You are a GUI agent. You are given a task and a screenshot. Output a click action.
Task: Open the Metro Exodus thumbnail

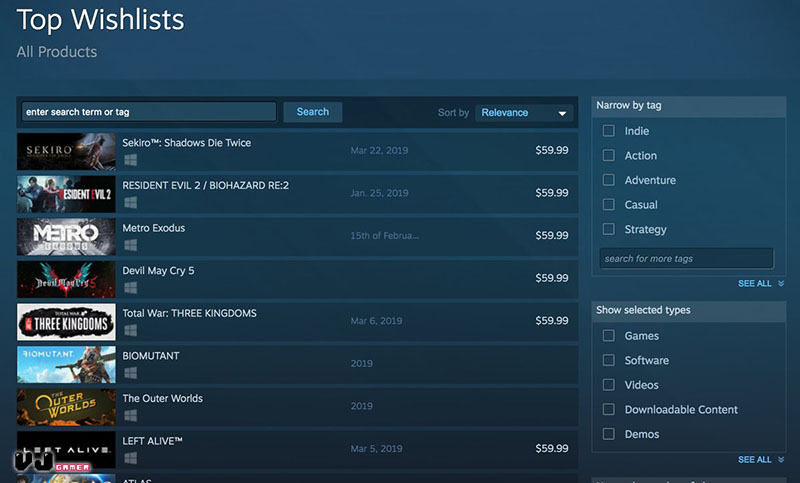[66, 237]
